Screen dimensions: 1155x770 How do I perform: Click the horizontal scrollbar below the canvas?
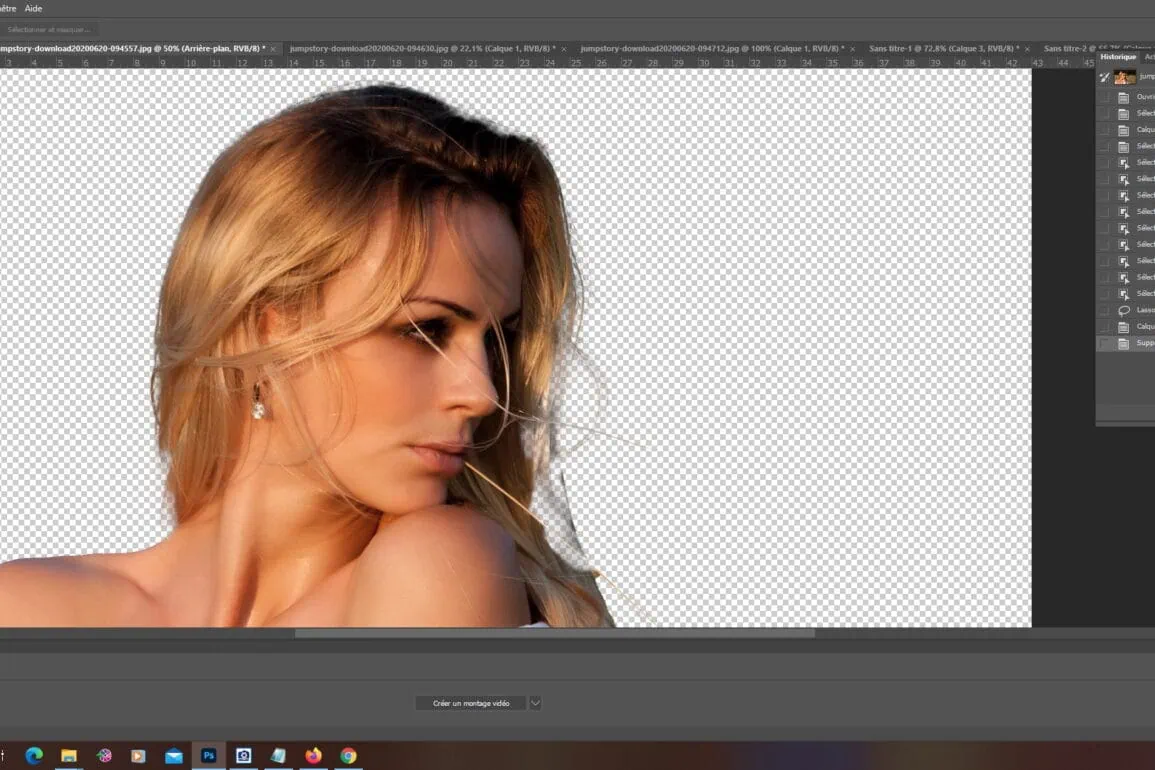[x=554, y=633]
